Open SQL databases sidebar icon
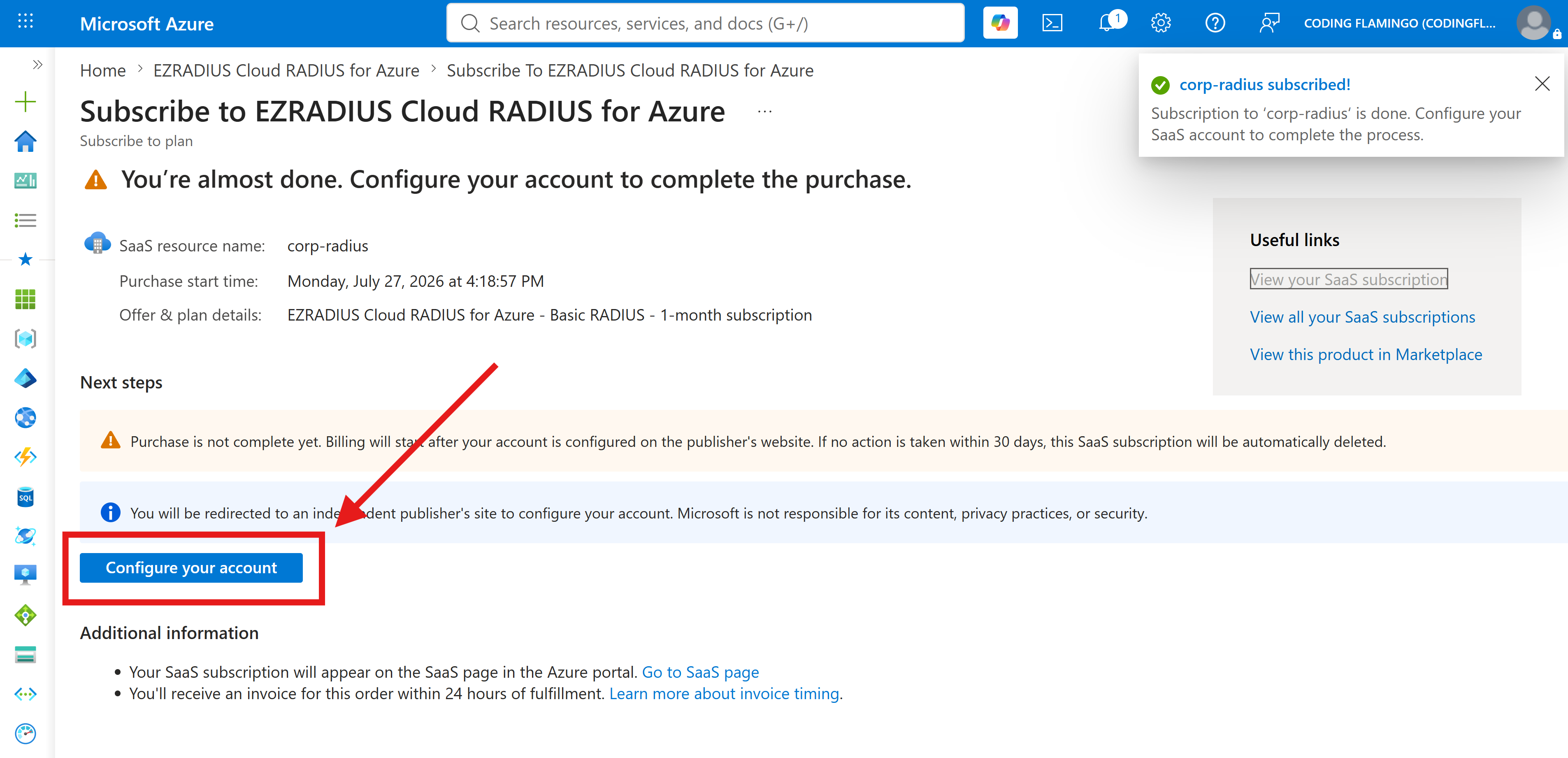The width and height of the screenshot is (1568, 758). tap(26, 497)
